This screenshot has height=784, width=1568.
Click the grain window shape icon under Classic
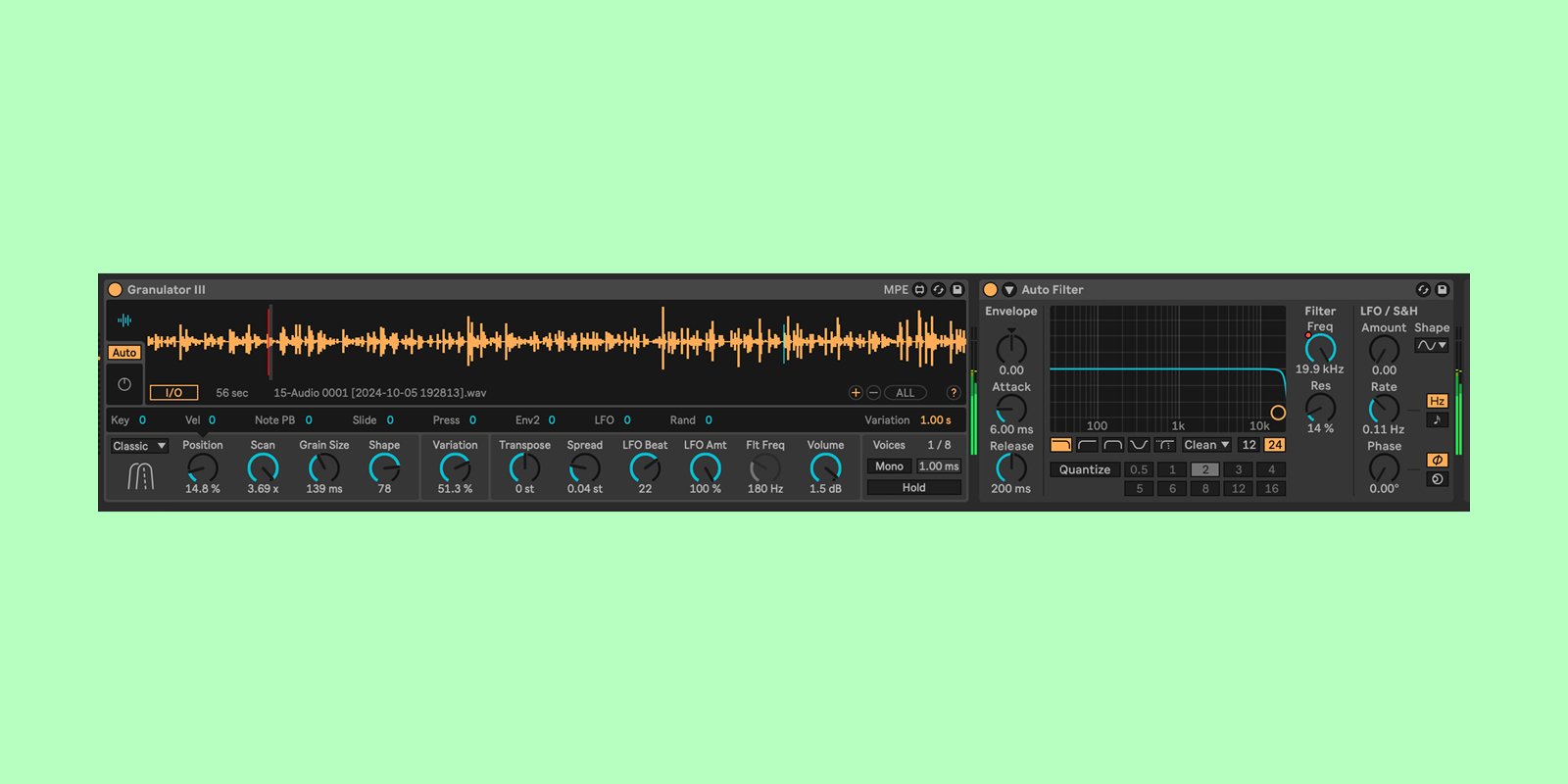[140, 476]
